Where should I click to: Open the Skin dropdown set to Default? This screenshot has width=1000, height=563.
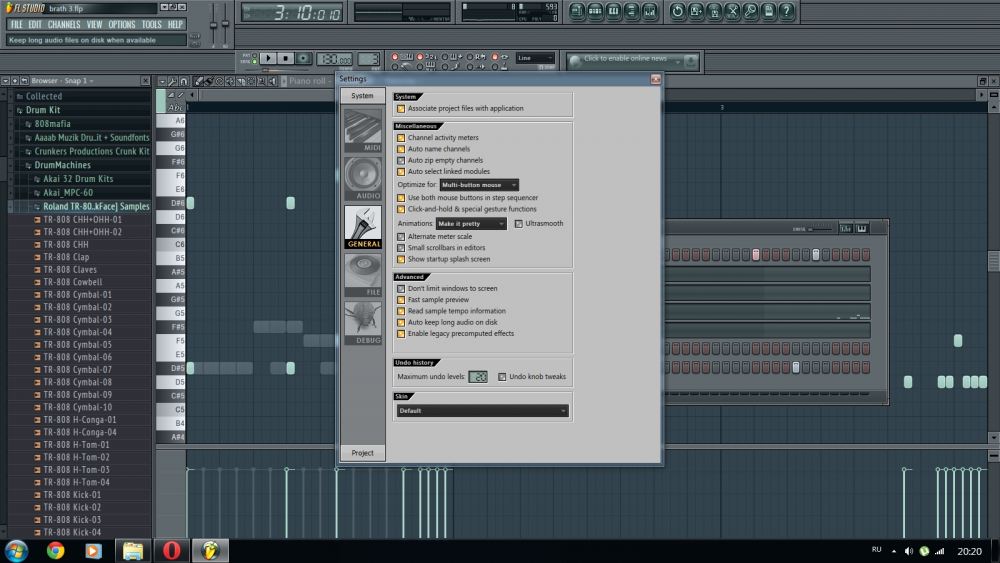pyautogui.click(x=482, y=411)
